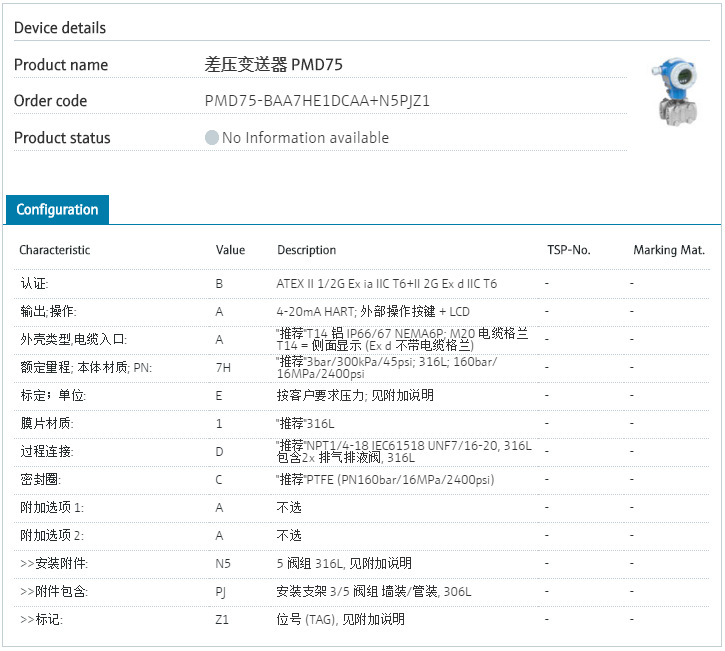
Task: Click the 安装支架 3/5 阀组 description
Action: click(x=374, y=592)
